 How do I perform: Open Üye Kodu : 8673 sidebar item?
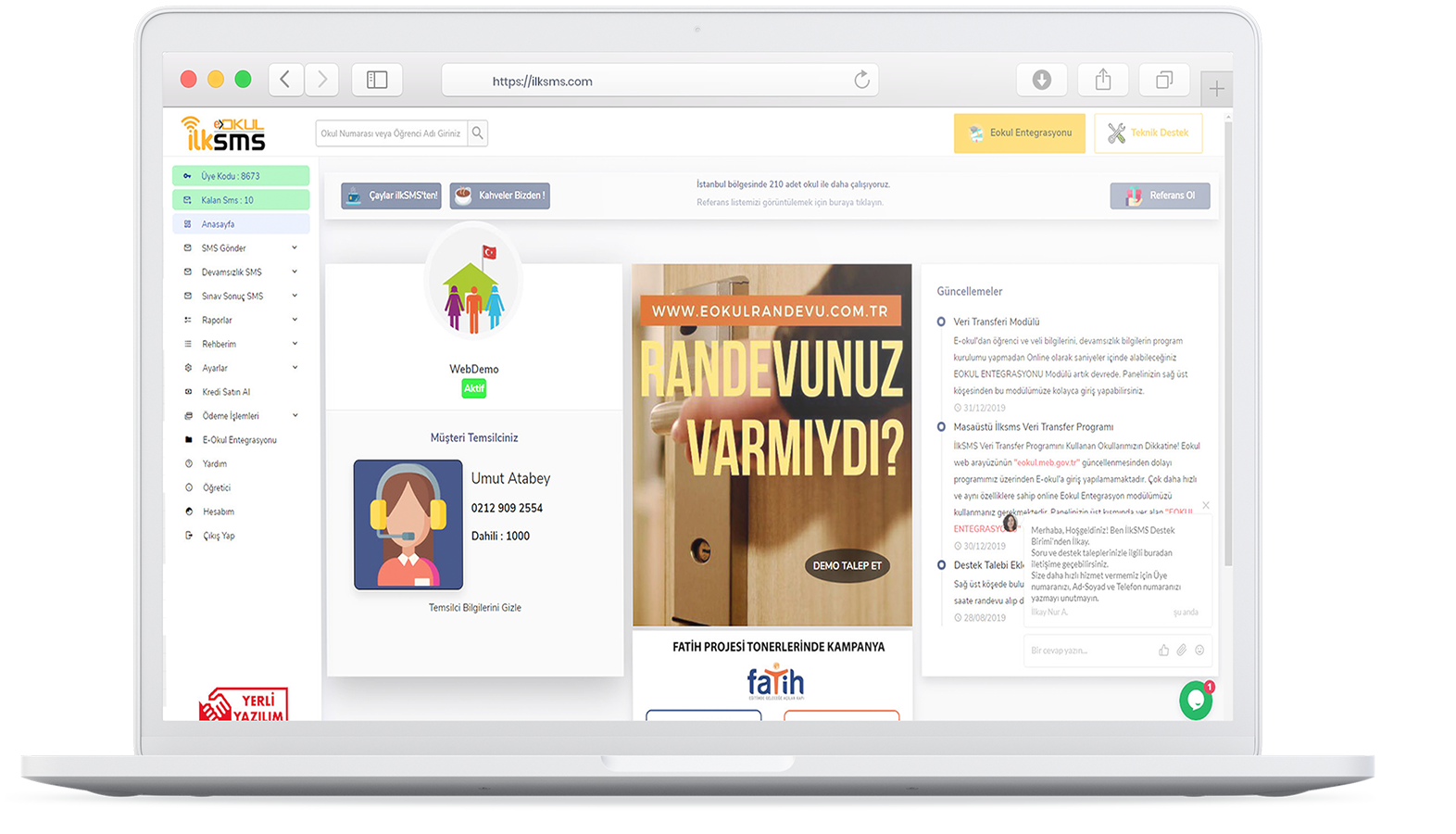point(241,176)
